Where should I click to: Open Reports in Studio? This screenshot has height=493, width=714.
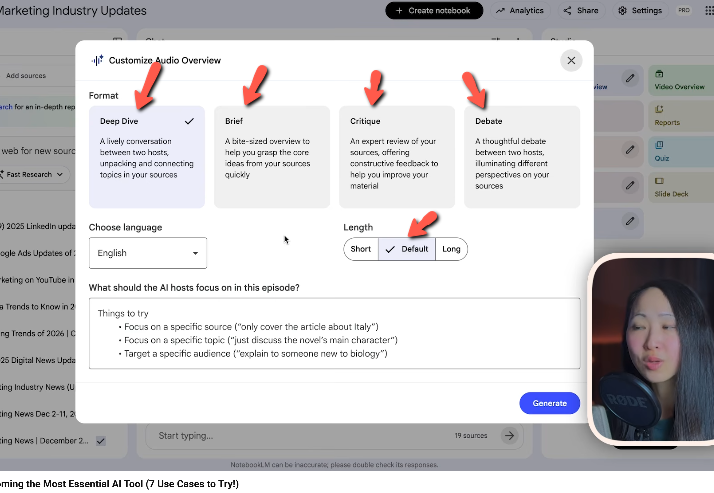point(681,116)
